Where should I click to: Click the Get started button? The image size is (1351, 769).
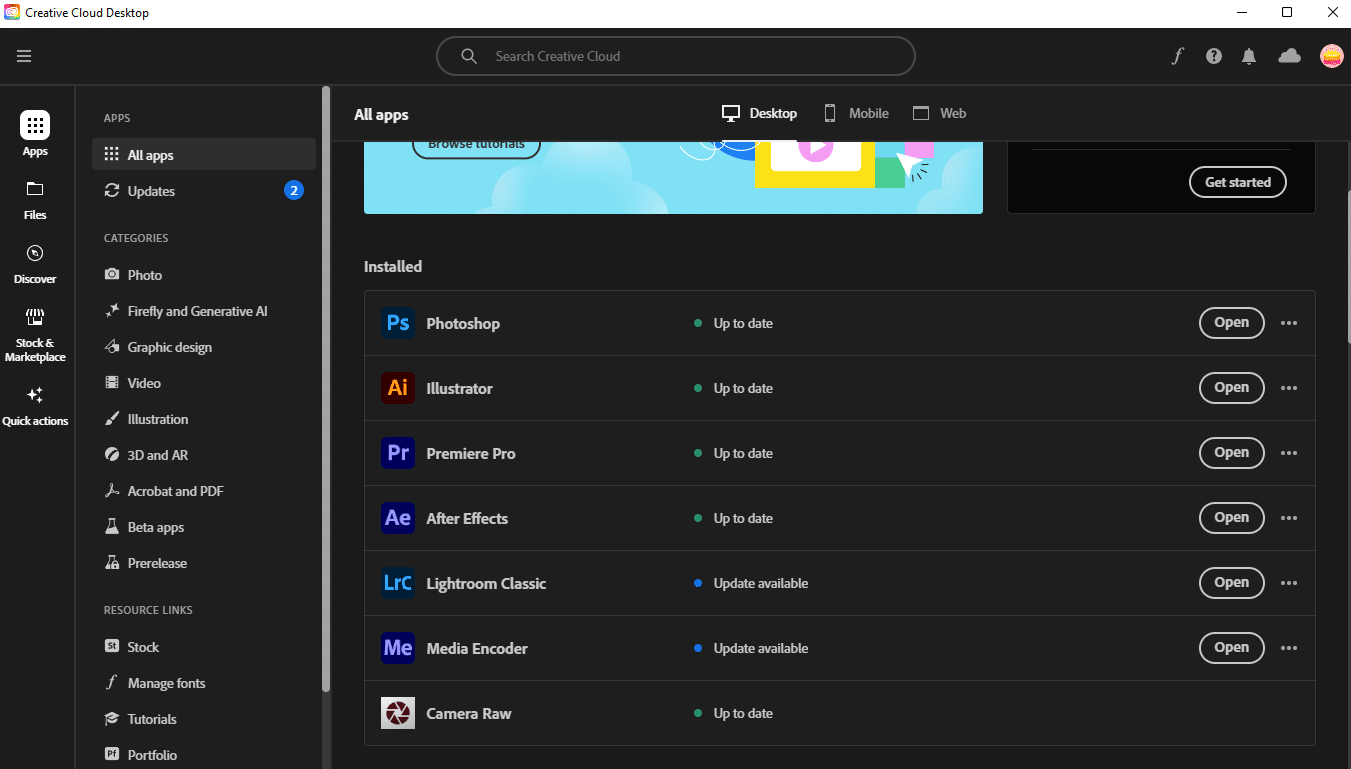pos(1238,182)
